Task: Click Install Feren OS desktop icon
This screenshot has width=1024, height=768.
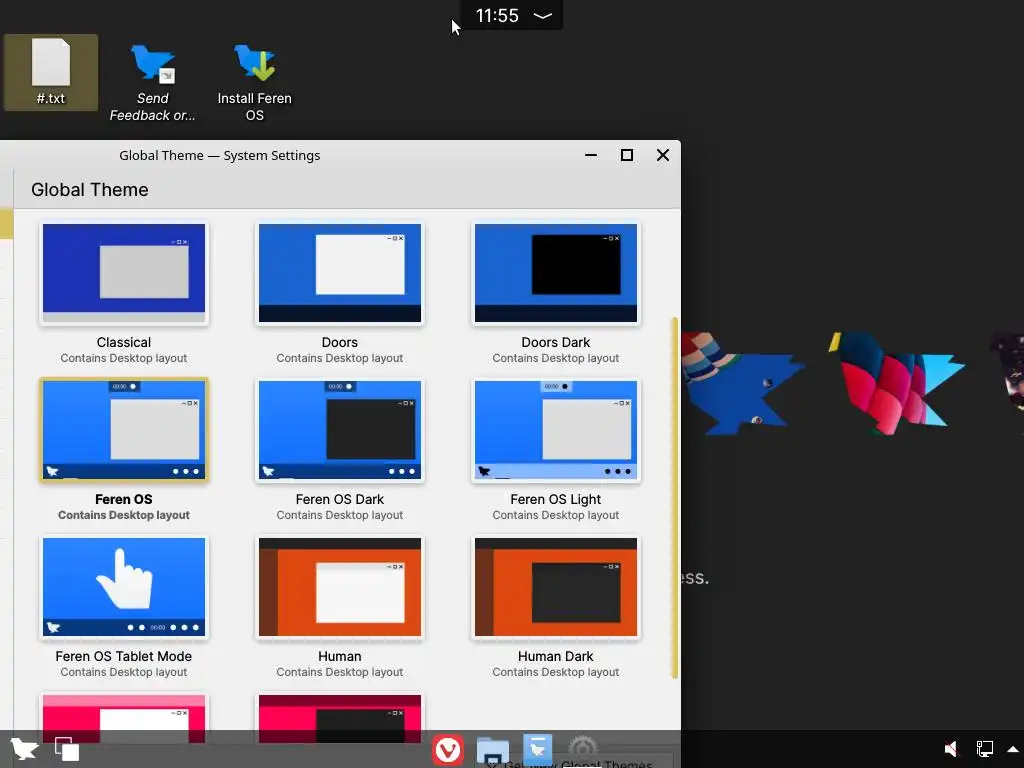Action: (255, 82)
